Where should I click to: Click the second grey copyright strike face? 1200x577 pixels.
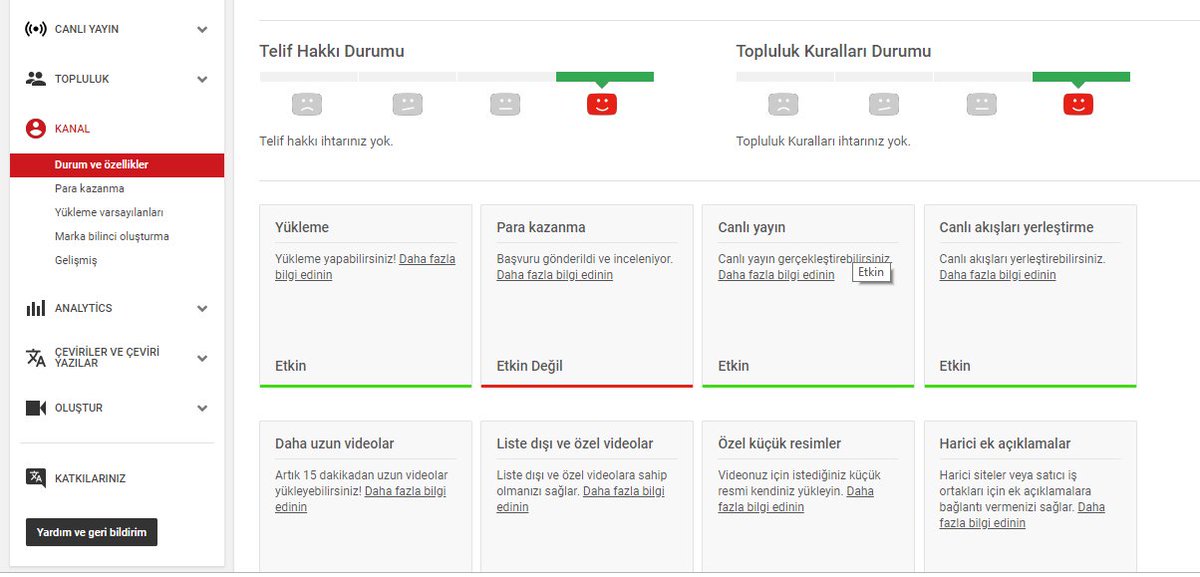click(407, 103)
